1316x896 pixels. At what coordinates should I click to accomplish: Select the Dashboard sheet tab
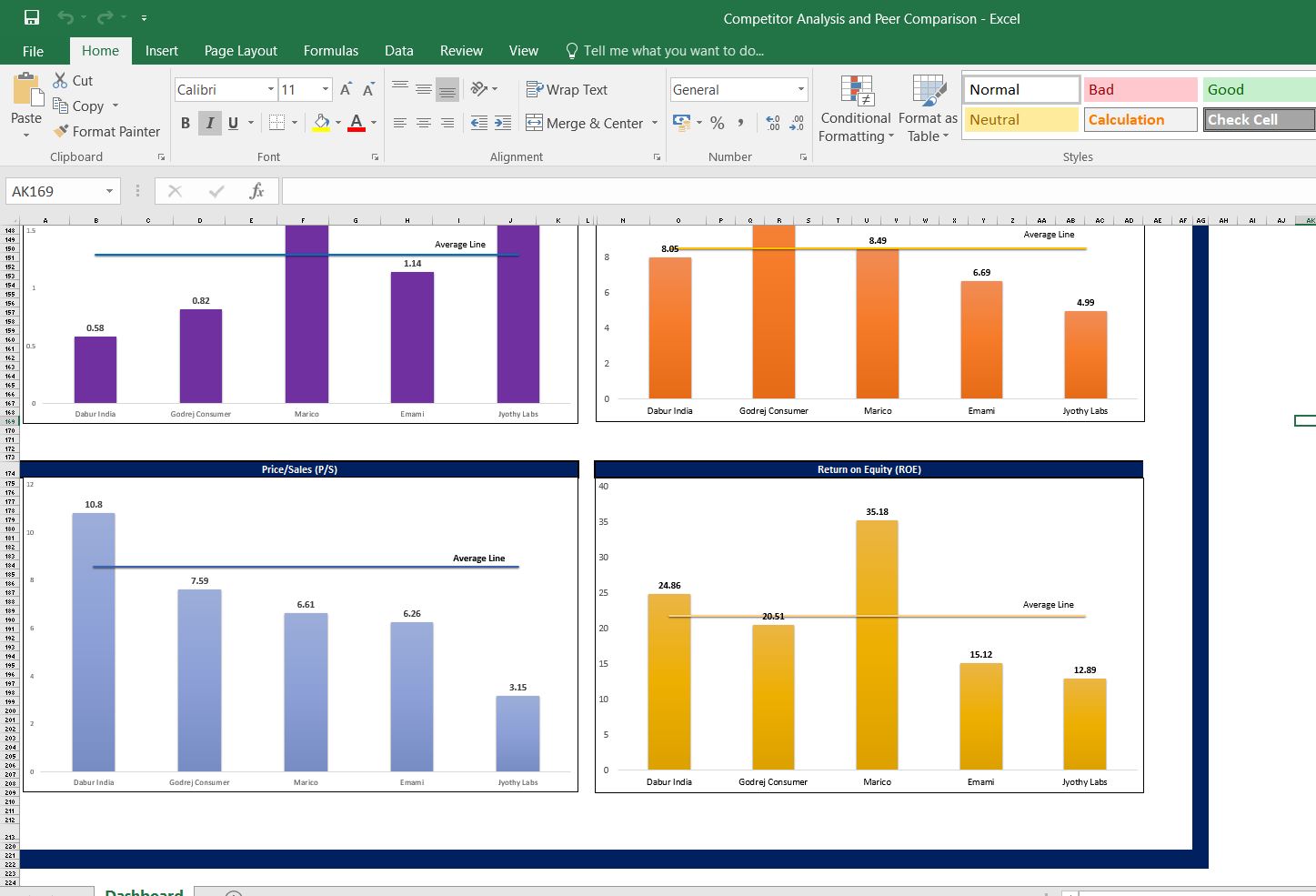[x=144, y=891]
